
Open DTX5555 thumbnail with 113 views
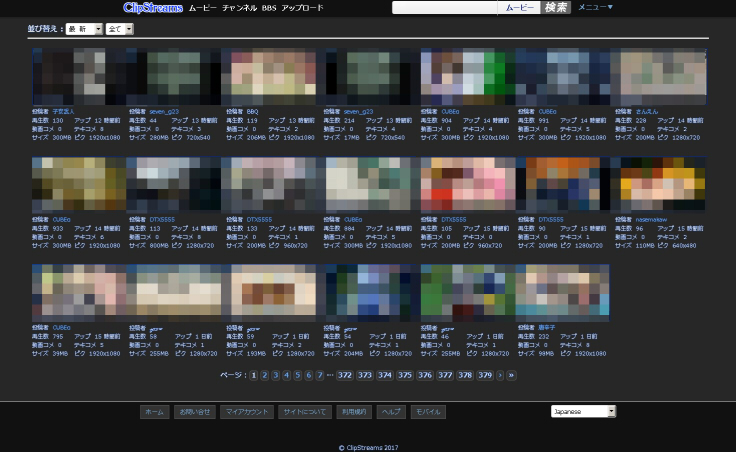pos(173,184)
